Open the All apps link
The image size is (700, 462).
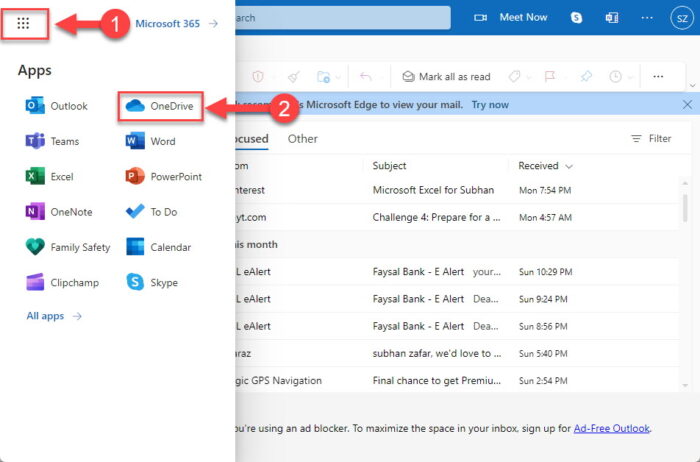coord(54,316)
